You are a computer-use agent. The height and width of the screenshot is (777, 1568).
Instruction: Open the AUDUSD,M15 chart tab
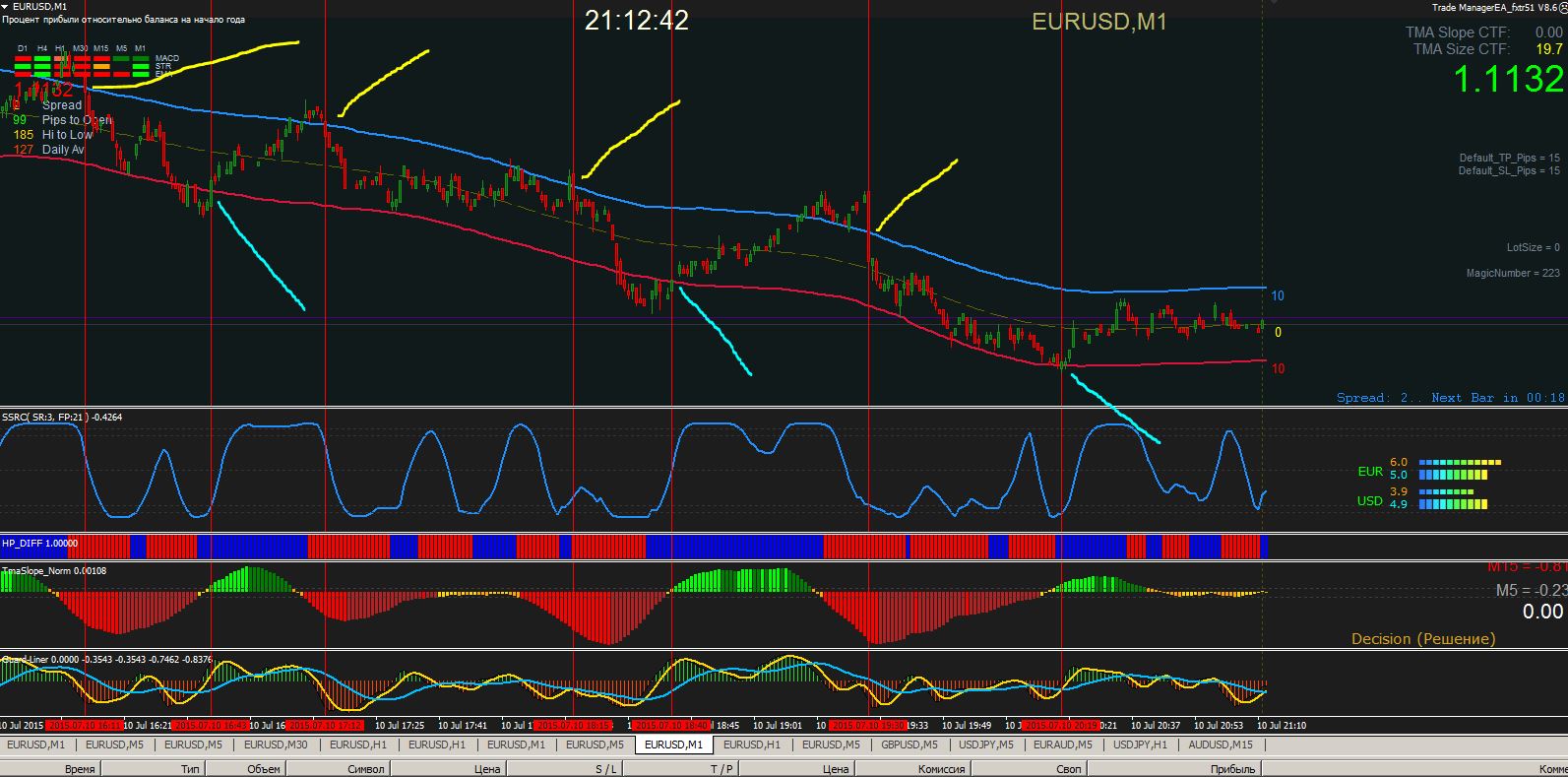pyautogui.click(x=1221, y=745)
